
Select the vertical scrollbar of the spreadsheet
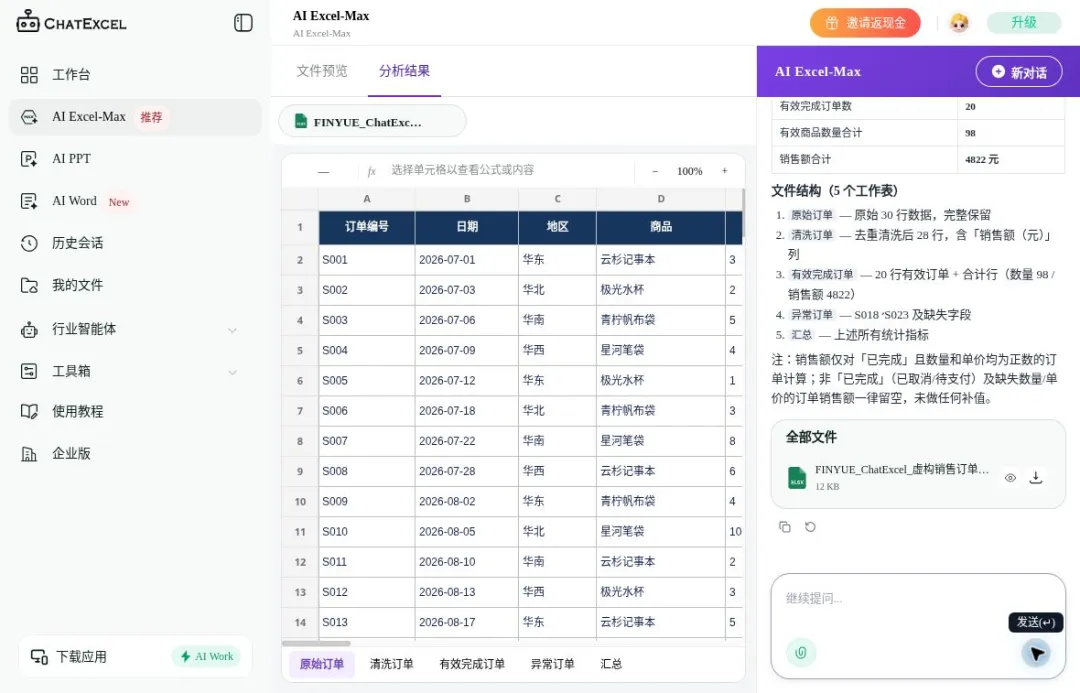click(742, 214)
